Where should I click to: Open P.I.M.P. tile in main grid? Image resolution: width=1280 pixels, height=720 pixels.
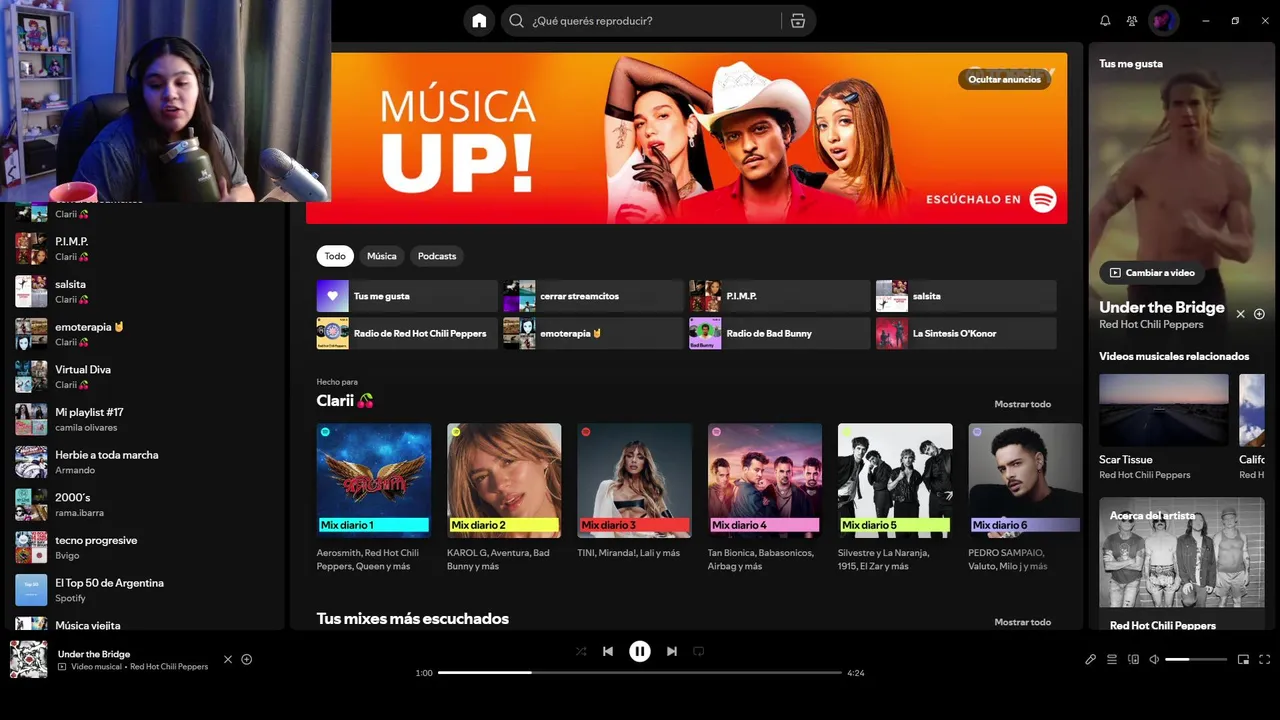pyautogui.click(x=780, y=296)
